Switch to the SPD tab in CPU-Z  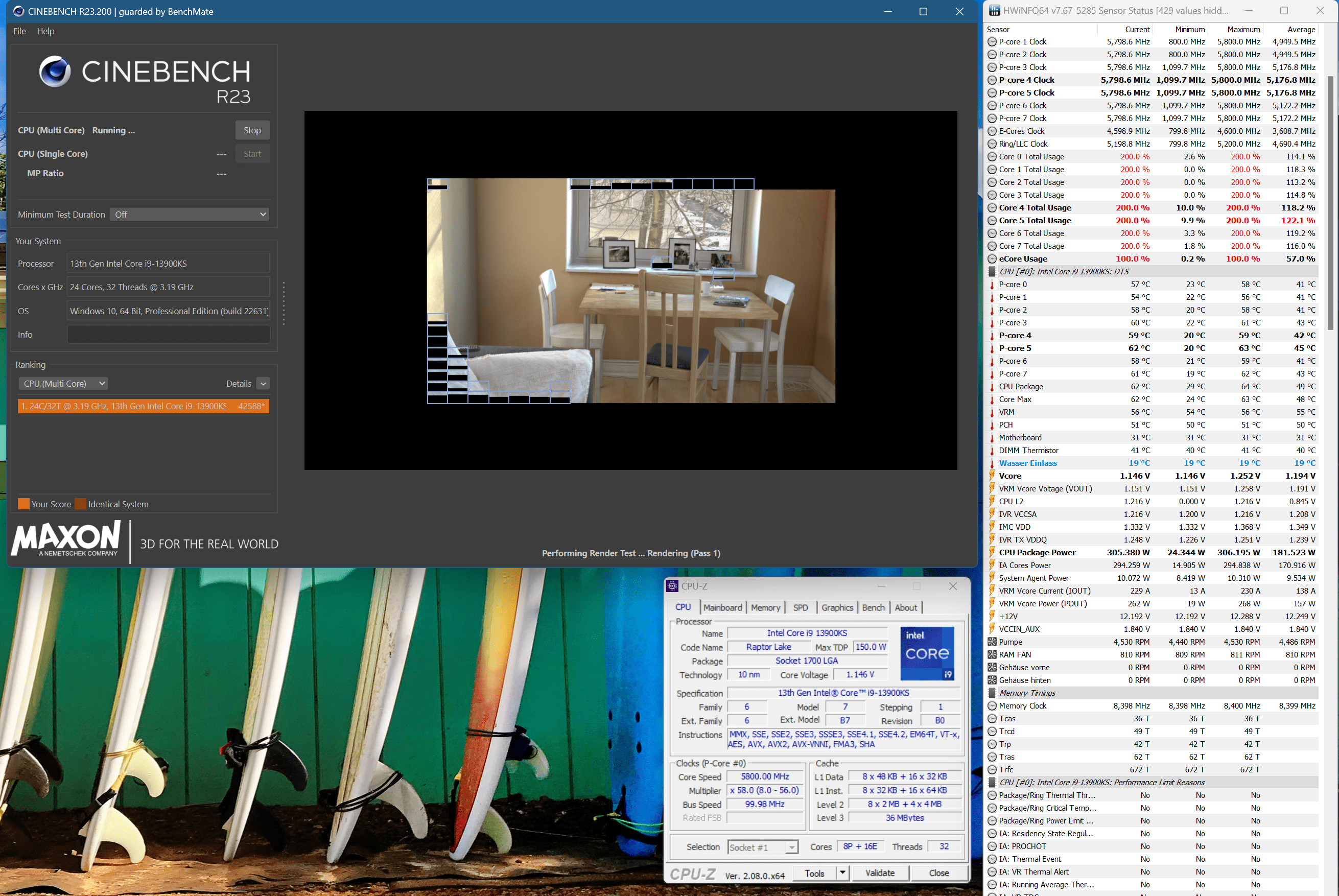801,607
